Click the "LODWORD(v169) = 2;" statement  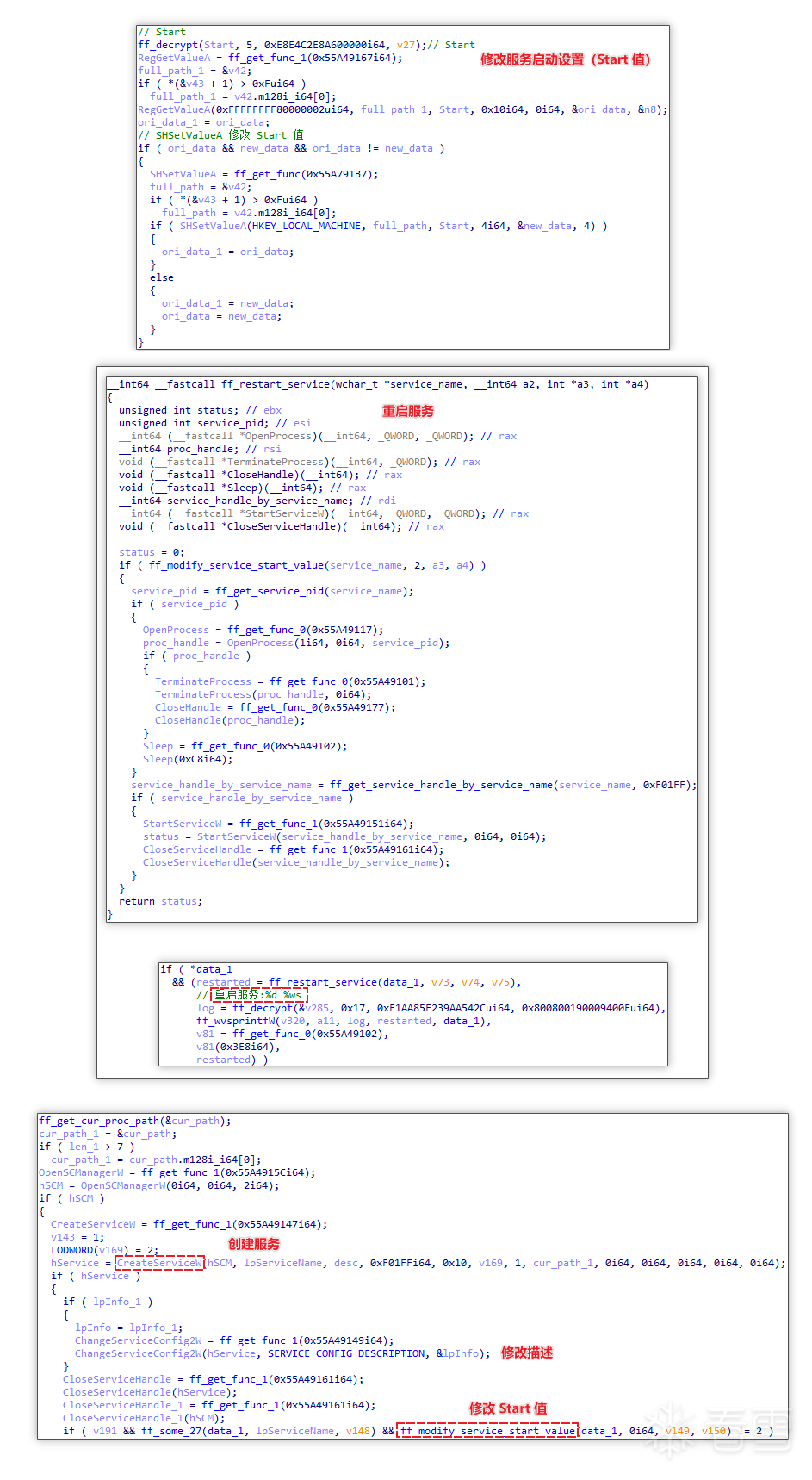click(105, 1250)
